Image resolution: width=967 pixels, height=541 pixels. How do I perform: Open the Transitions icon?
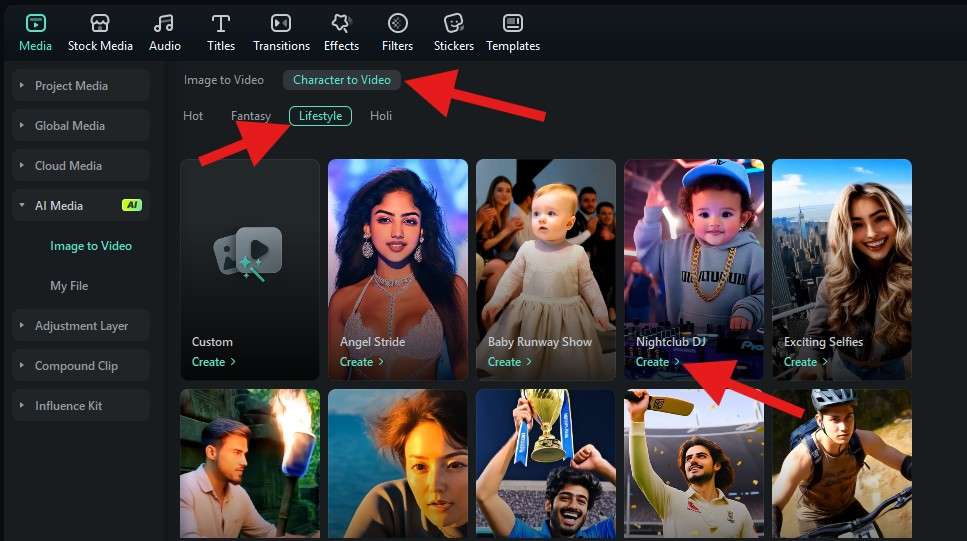281,23
